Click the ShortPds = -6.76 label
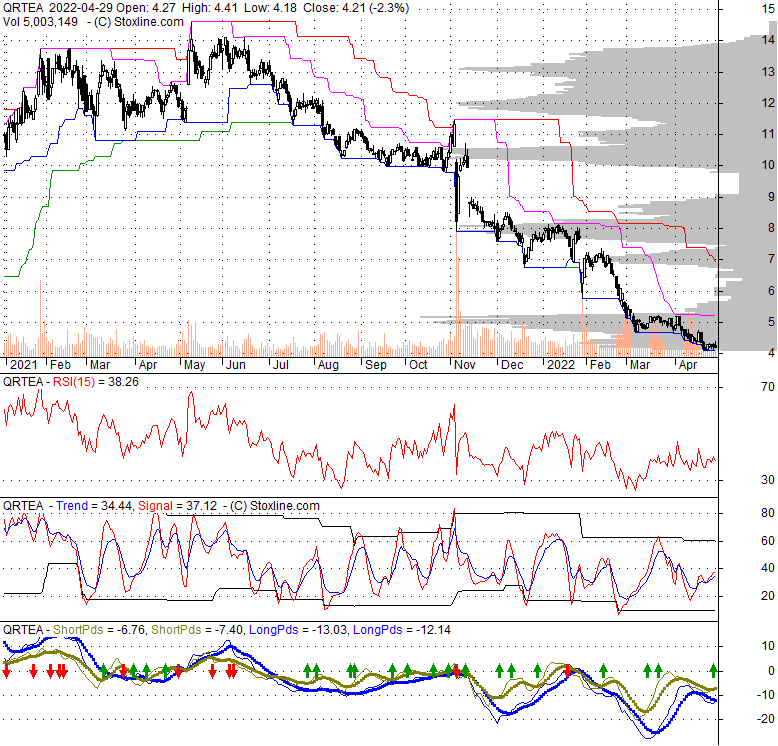778x746 pixels. [99, 630]
